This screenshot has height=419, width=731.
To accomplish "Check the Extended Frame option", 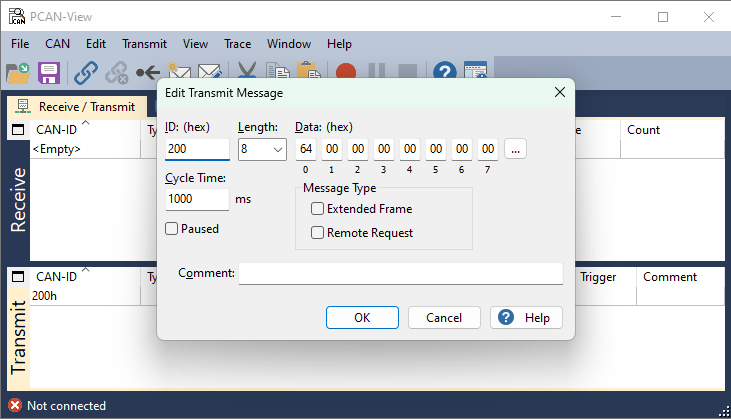I will pyautogui.click(x=317, y=208).
